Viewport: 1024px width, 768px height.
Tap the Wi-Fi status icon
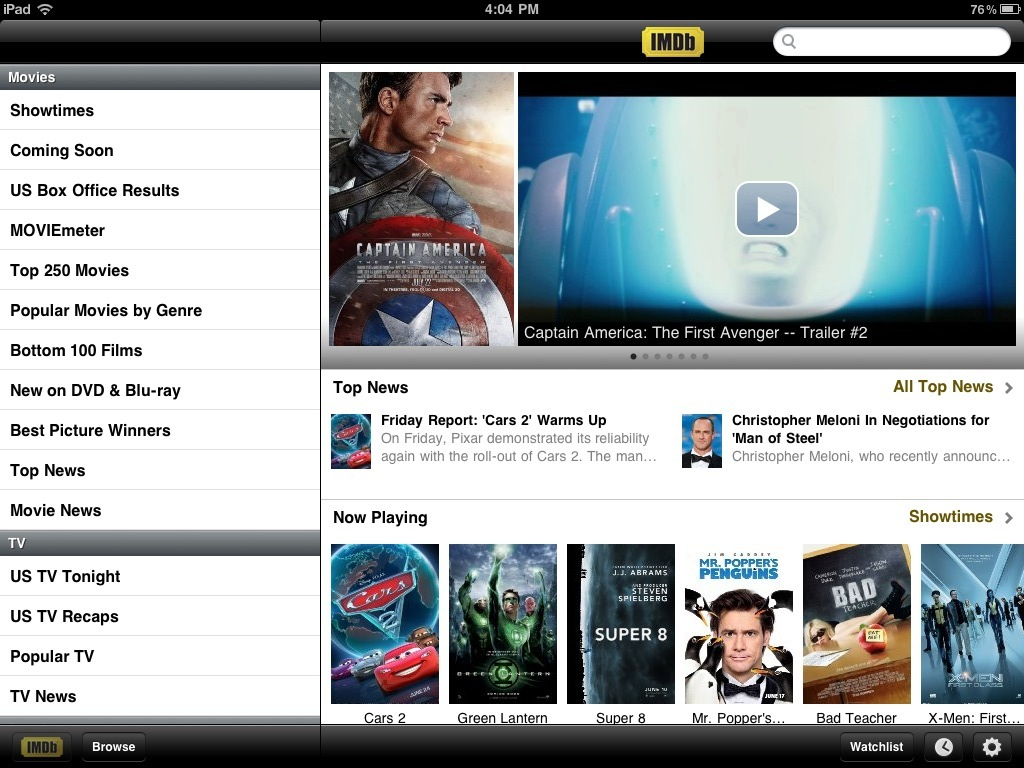pos(45,9)
